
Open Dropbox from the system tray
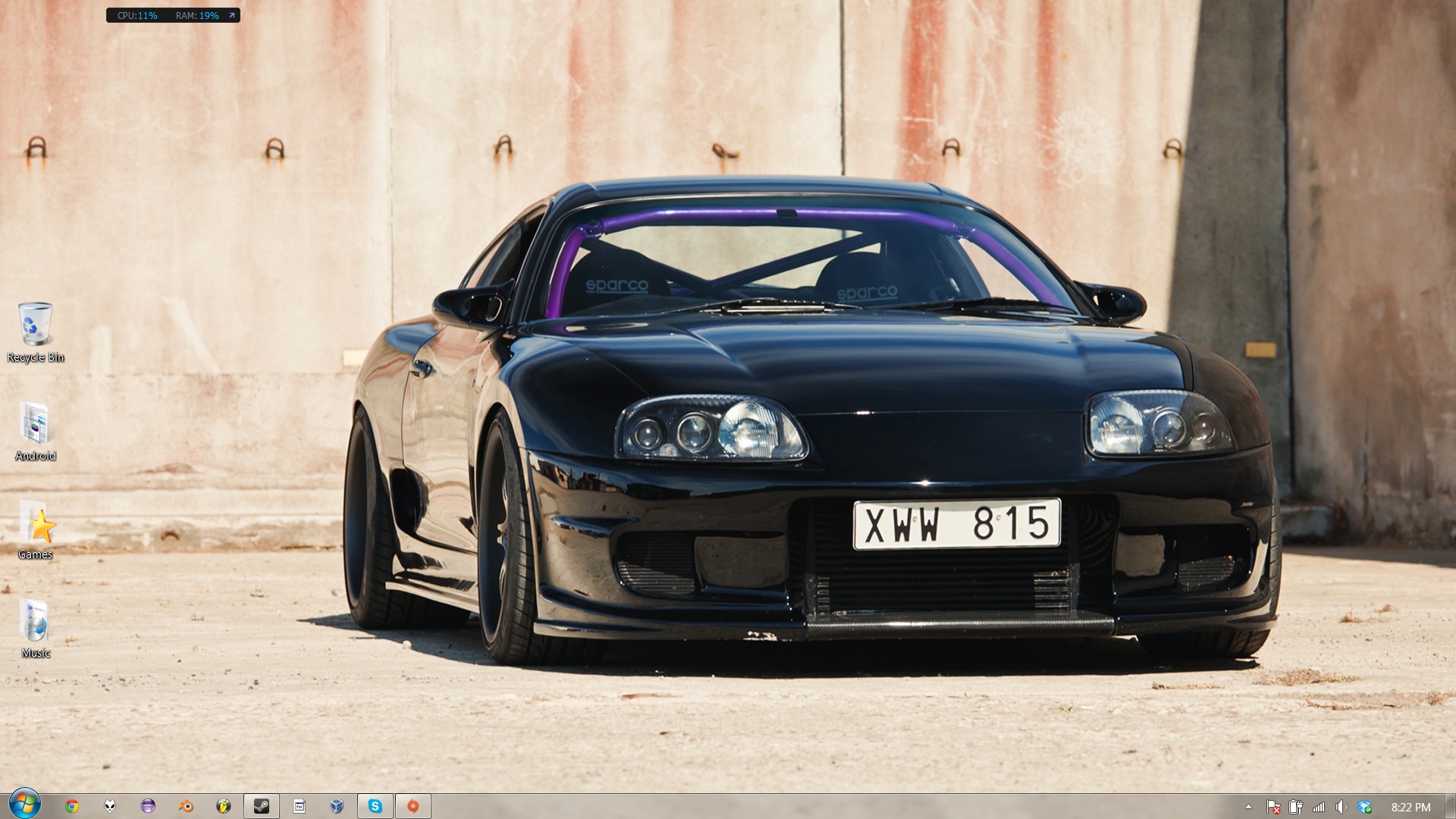[x=1364, y=808]
